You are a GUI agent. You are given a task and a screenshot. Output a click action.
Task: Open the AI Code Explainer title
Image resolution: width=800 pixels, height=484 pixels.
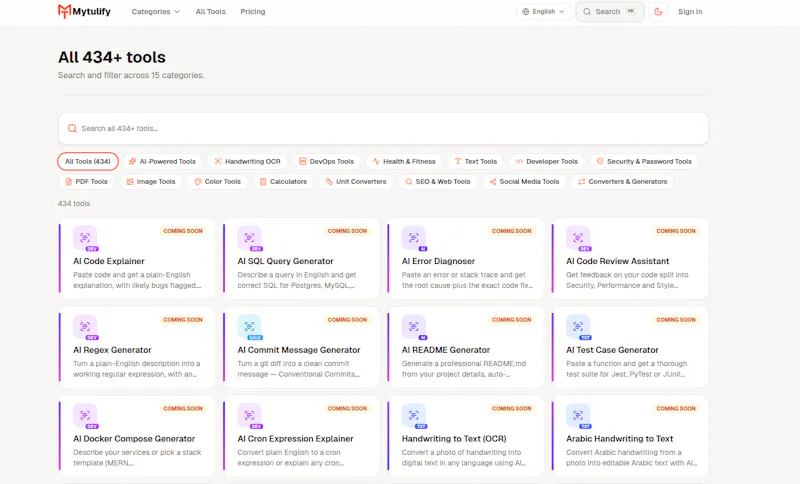pos(109,261)
